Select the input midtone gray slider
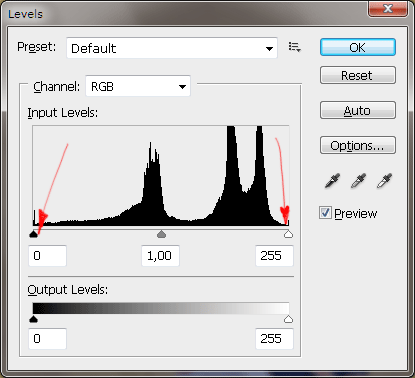 coord(161,234)
